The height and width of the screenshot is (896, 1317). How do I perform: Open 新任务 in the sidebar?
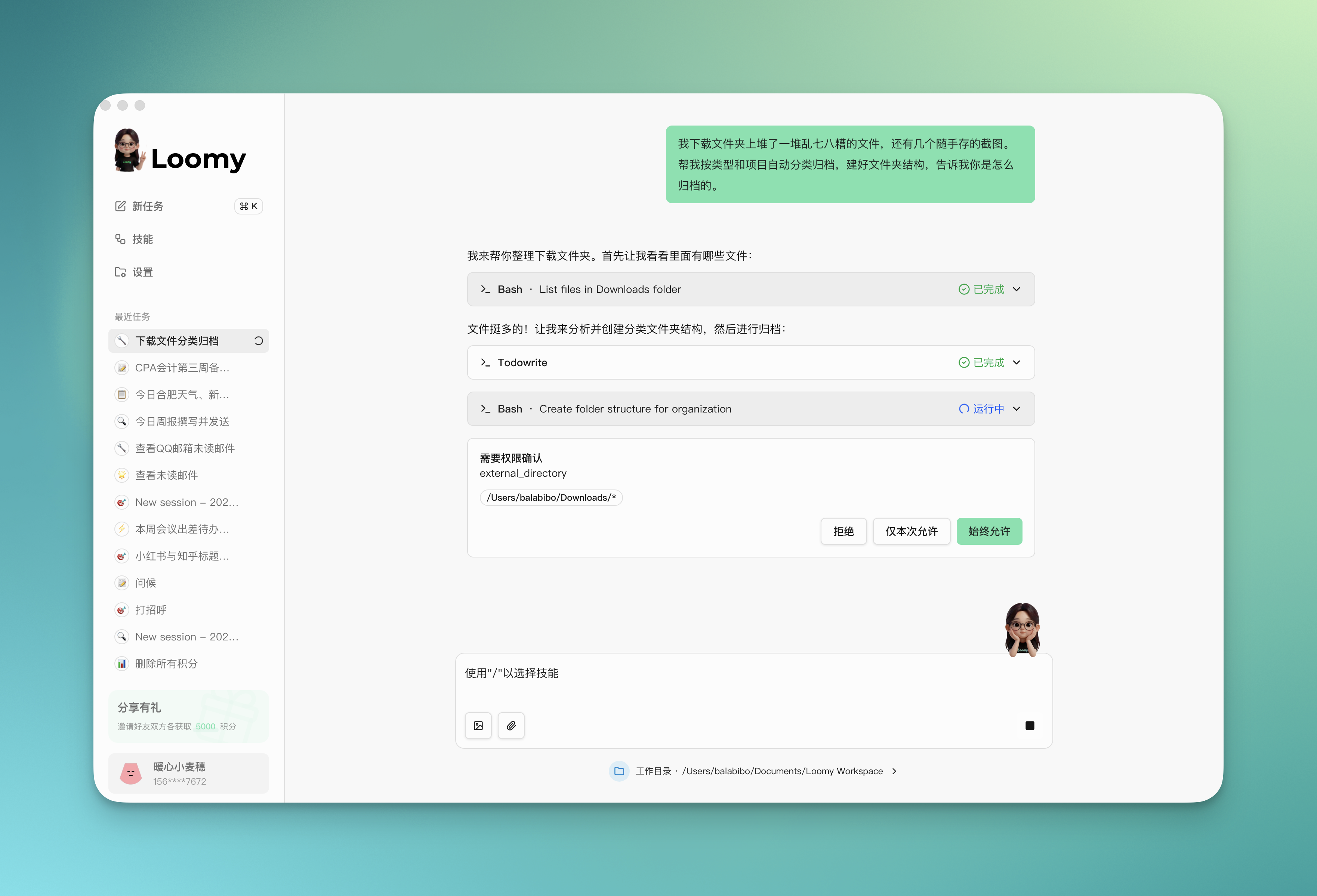coord(147,206)
